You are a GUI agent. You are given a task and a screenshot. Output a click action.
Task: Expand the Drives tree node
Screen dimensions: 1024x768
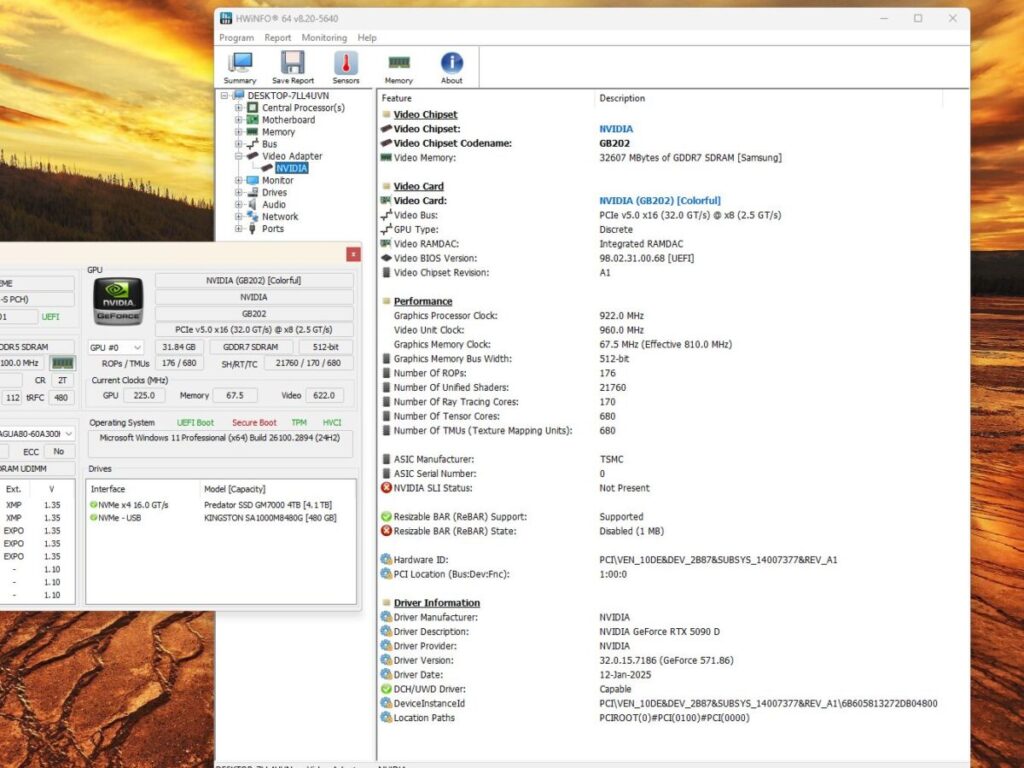point(238,193)
